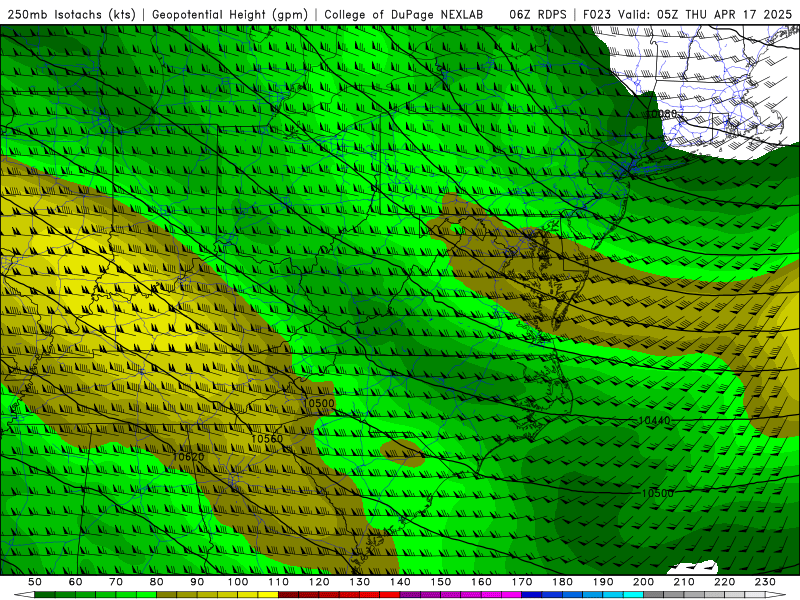Click the 110 value on the color scale
This screenshot has height=600, width=800.
coord(279,582)
